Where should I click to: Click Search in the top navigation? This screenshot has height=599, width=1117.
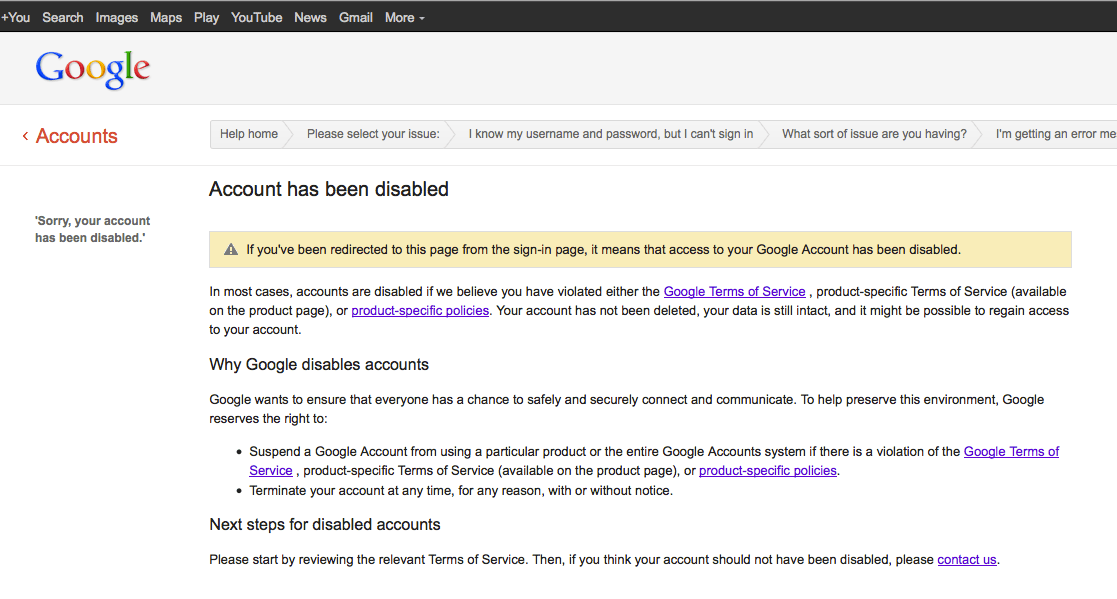(63, 17)
